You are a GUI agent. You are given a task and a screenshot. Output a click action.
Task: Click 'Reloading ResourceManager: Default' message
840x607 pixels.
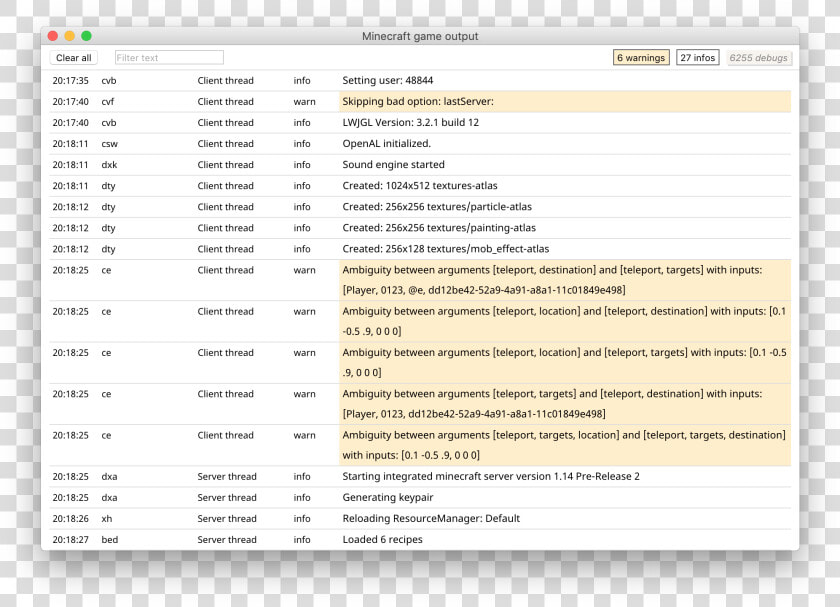click(431, 519)
